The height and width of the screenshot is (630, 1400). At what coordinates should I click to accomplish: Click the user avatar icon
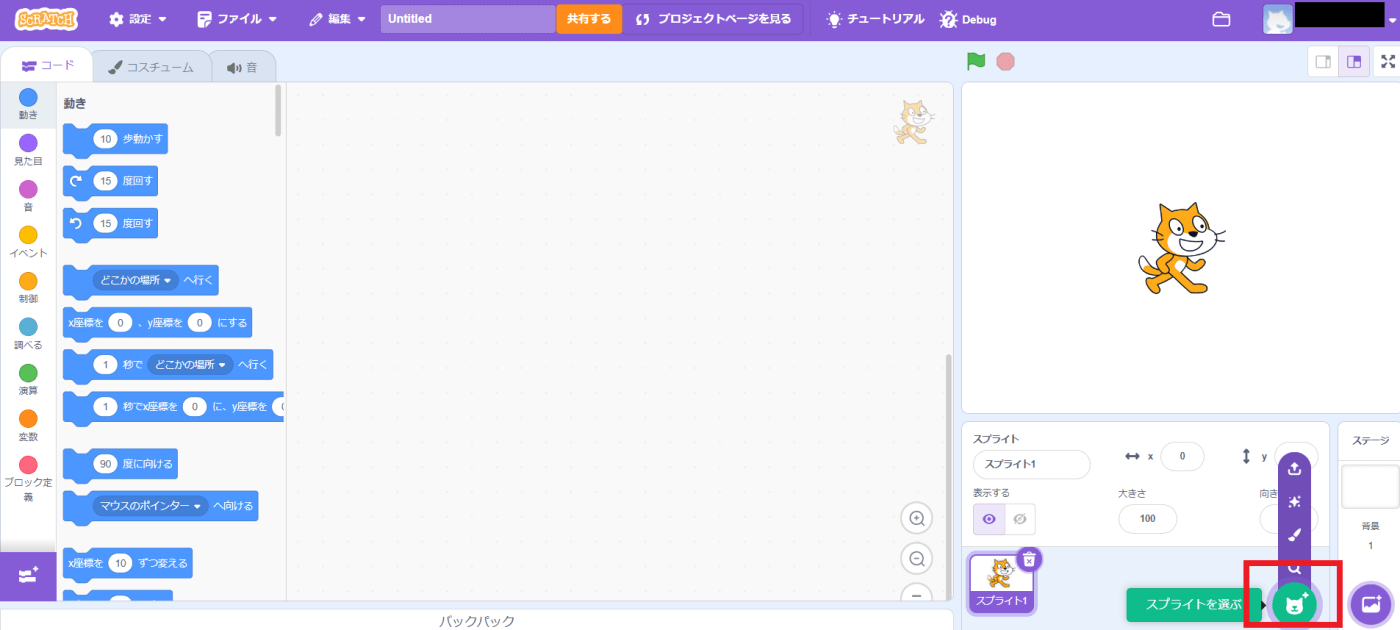(x=1278, y=19)
